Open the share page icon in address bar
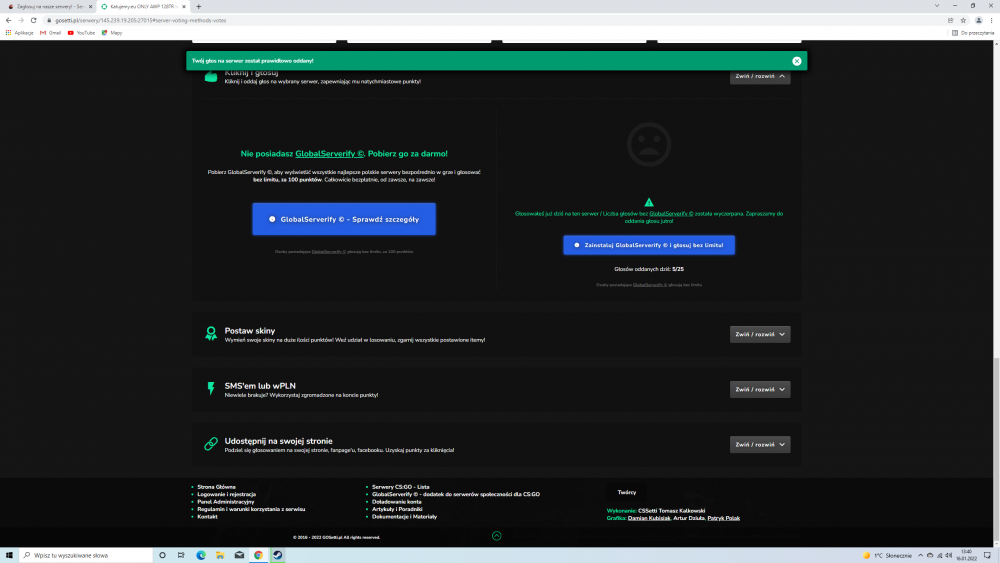The image size is (1000, 563). [x=950, y=20]
